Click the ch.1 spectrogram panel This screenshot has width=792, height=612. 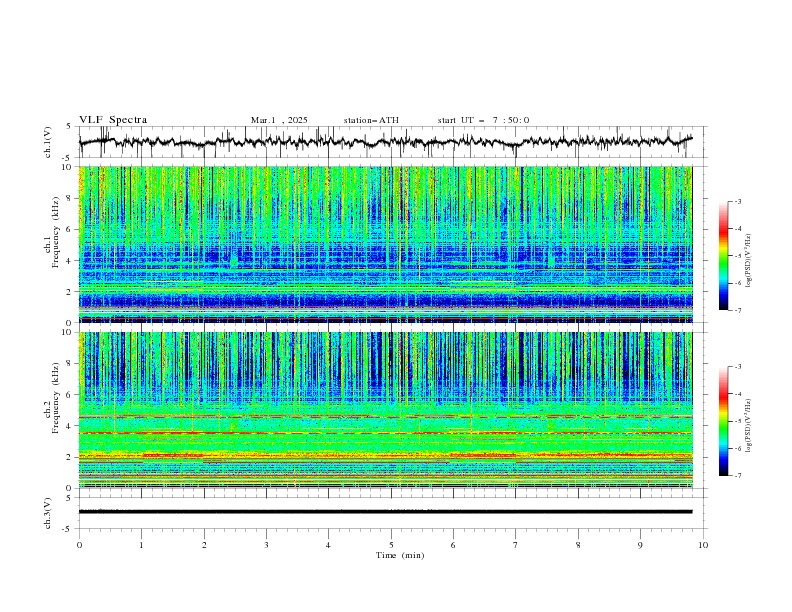click(x=386, y=244)
